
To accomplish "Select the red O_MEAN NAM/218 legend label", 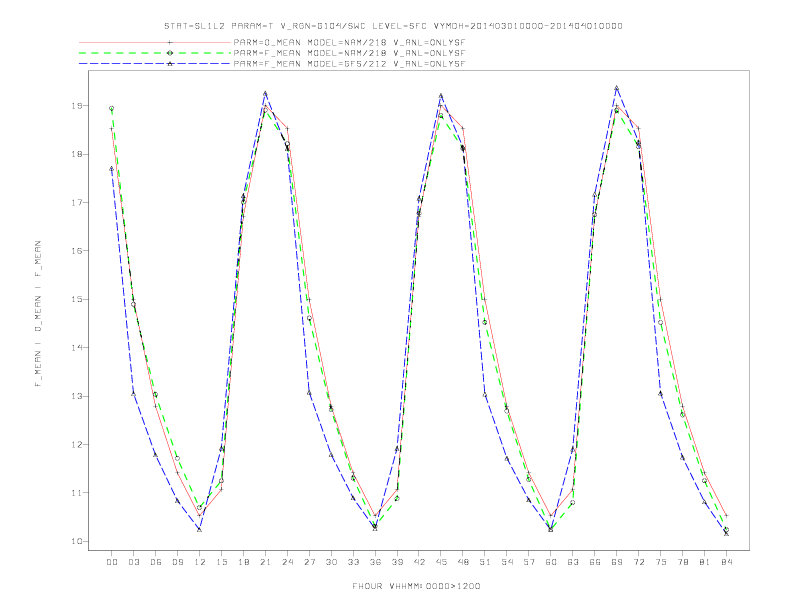I will coord(349,42).
